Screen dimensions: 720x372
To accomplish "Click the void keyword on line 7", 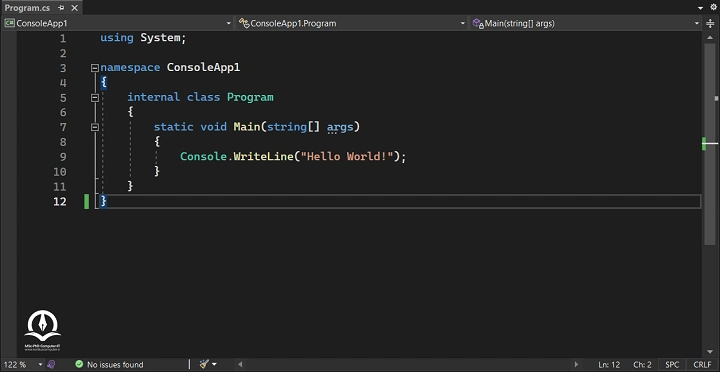I will pyautogui.click(x=214, y=127).
